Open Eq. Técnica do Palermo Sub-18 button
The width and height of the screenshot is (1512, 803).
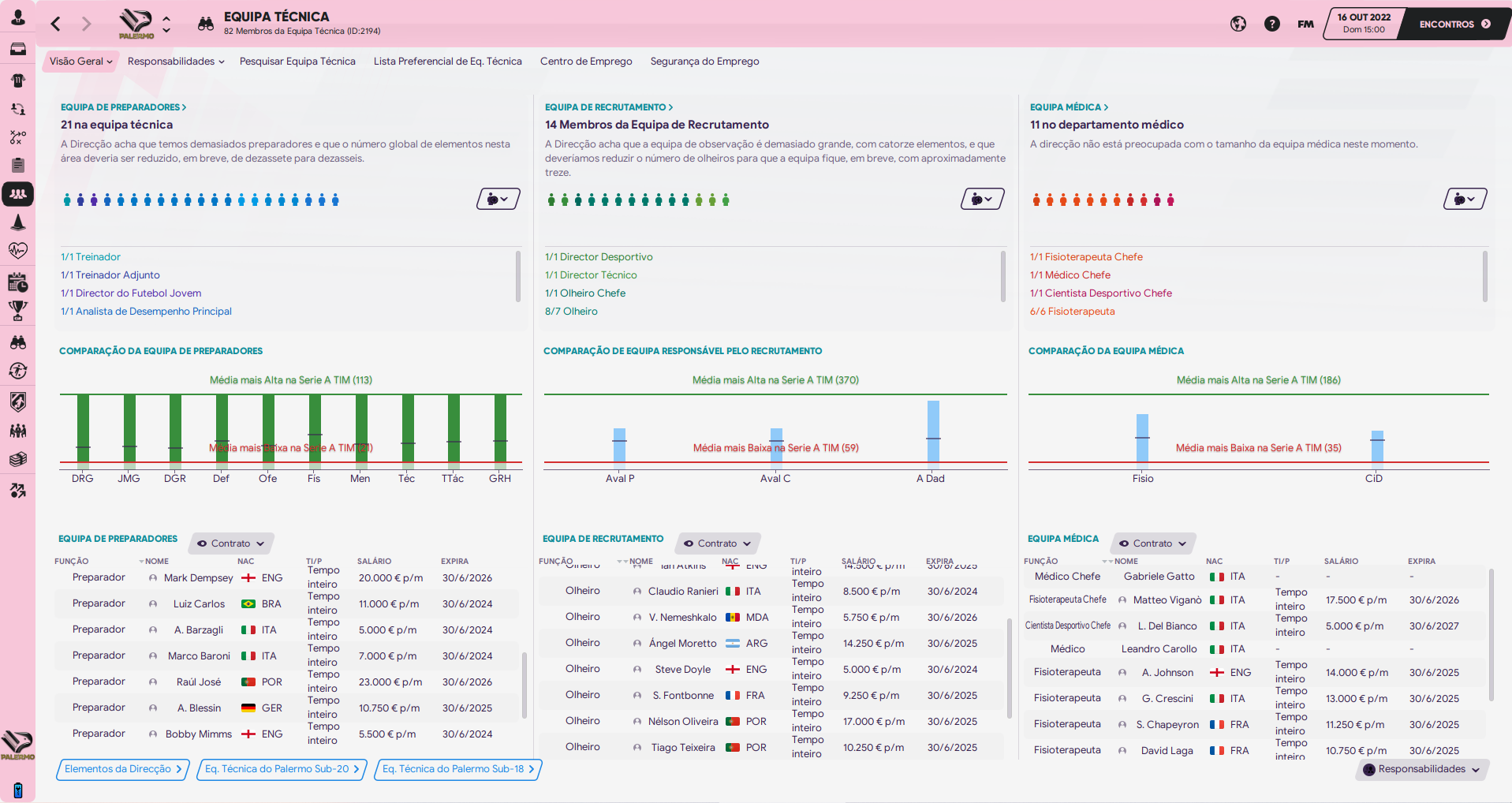[458, 769]
